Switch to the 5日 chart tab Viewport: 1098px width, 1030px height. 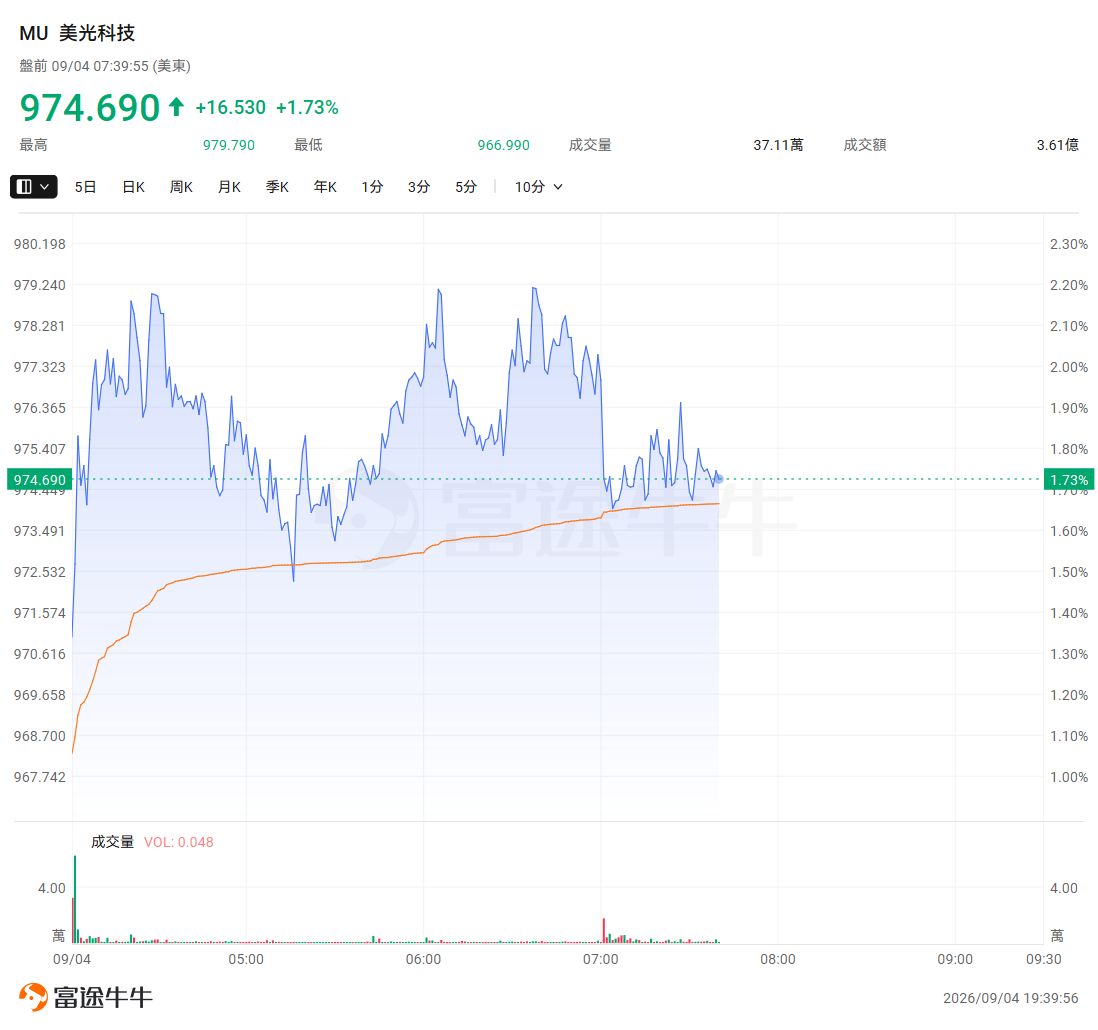click(85, 187)
